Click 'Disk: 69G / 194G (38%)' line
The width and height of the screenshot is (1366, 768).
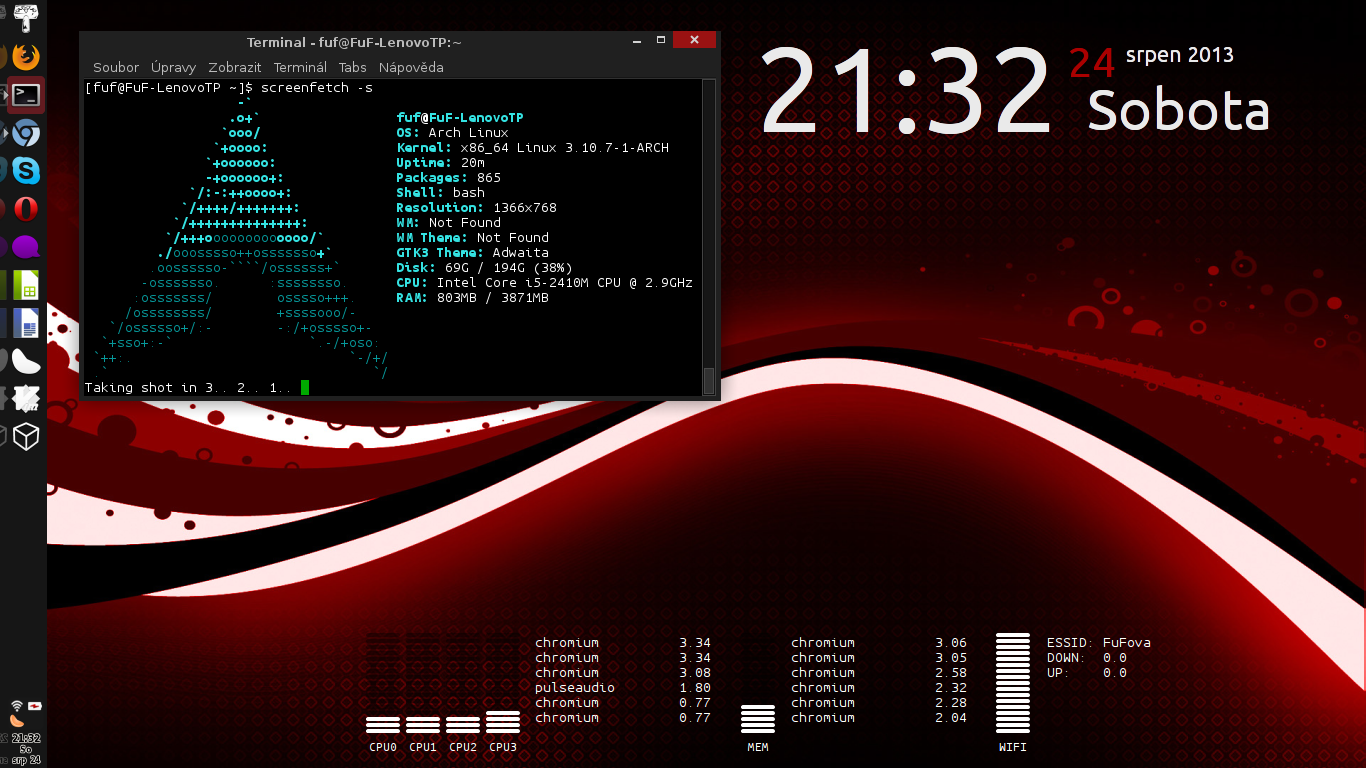485,268
